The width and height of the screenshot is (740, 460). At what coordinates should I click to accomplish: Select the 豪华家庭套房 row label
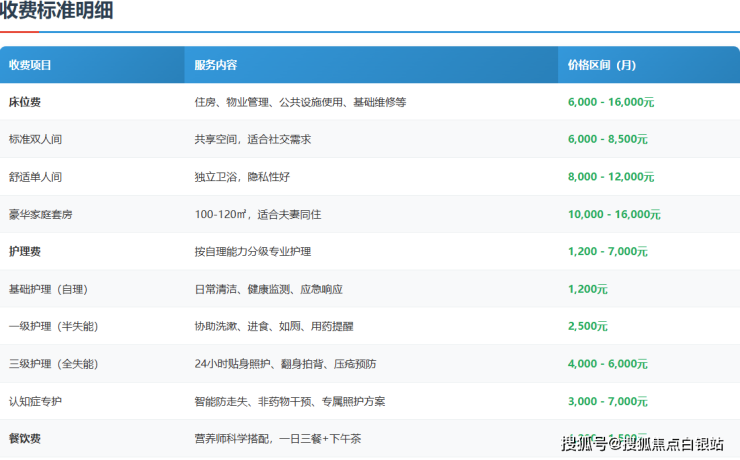(40, 214)
